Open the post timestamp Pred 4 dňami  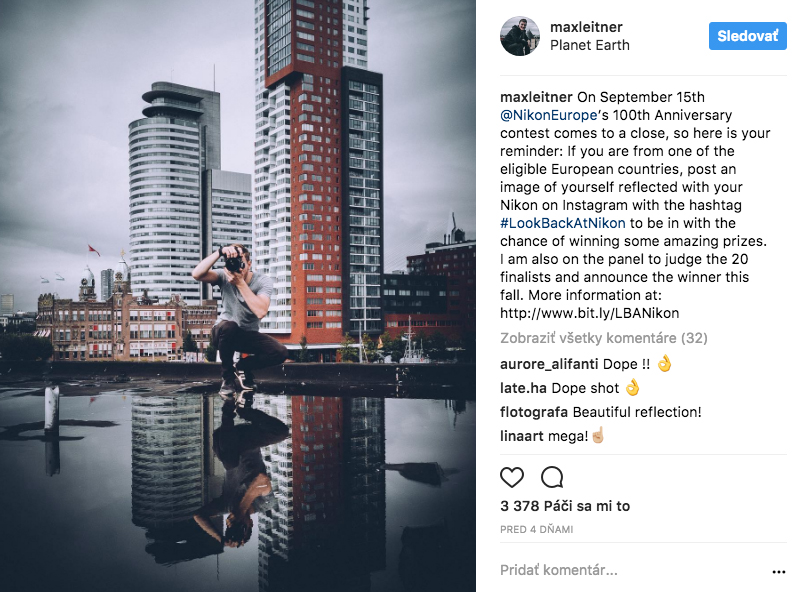(536, 530)
